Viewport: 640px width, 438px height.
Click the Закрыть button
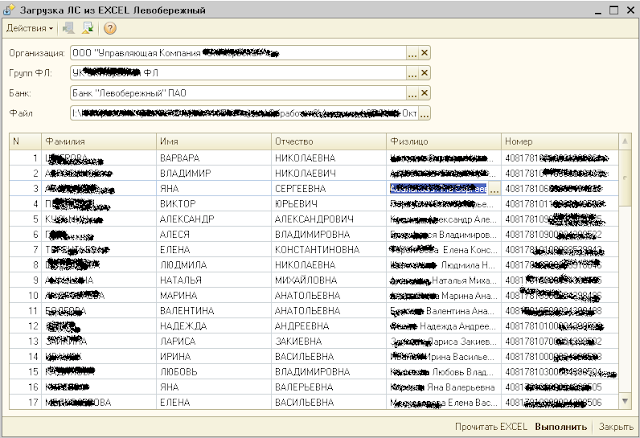(x=616, y=427)
